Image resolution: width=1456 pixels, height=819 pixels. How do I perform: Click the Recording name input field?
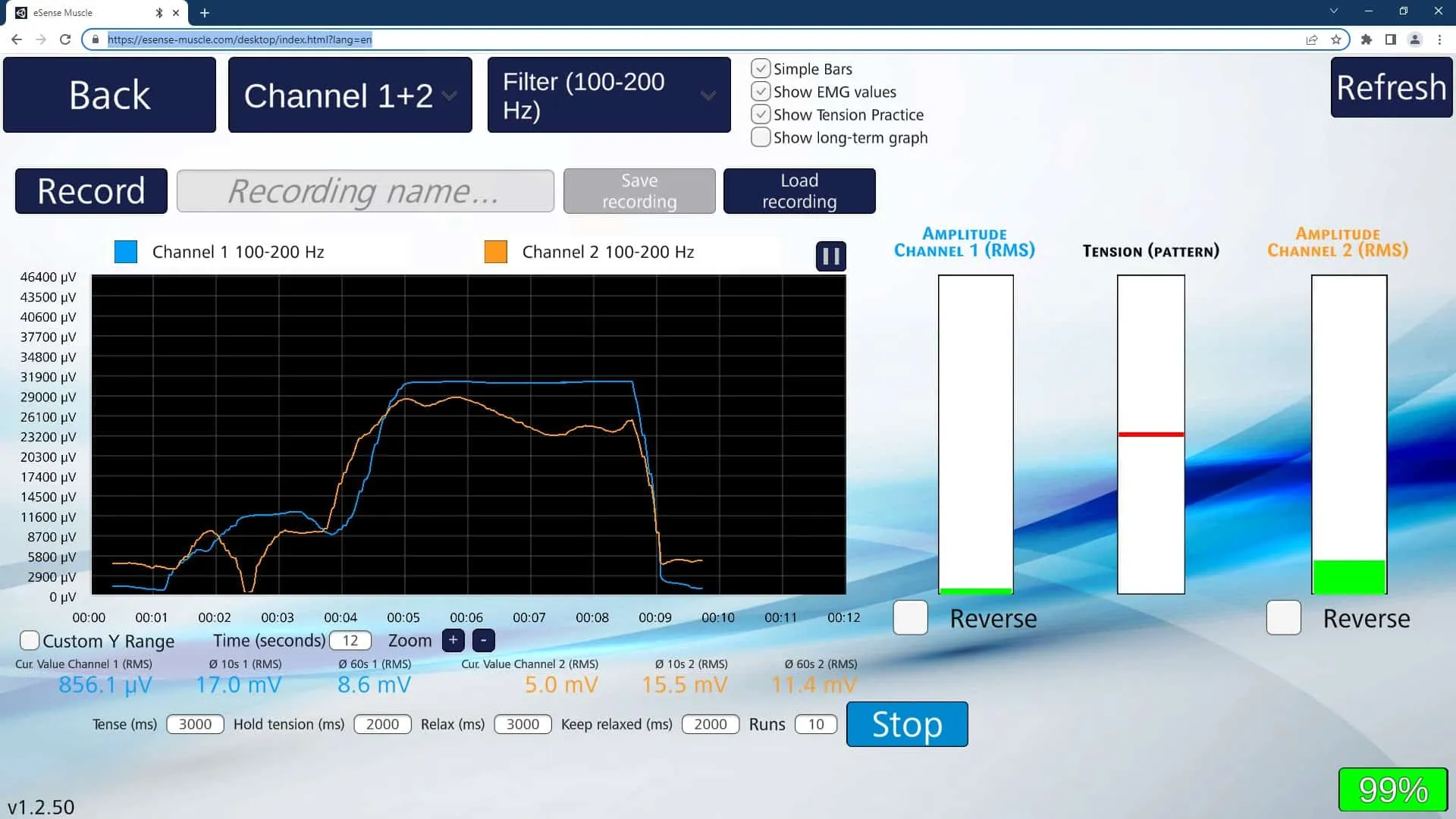click(365, 190)
